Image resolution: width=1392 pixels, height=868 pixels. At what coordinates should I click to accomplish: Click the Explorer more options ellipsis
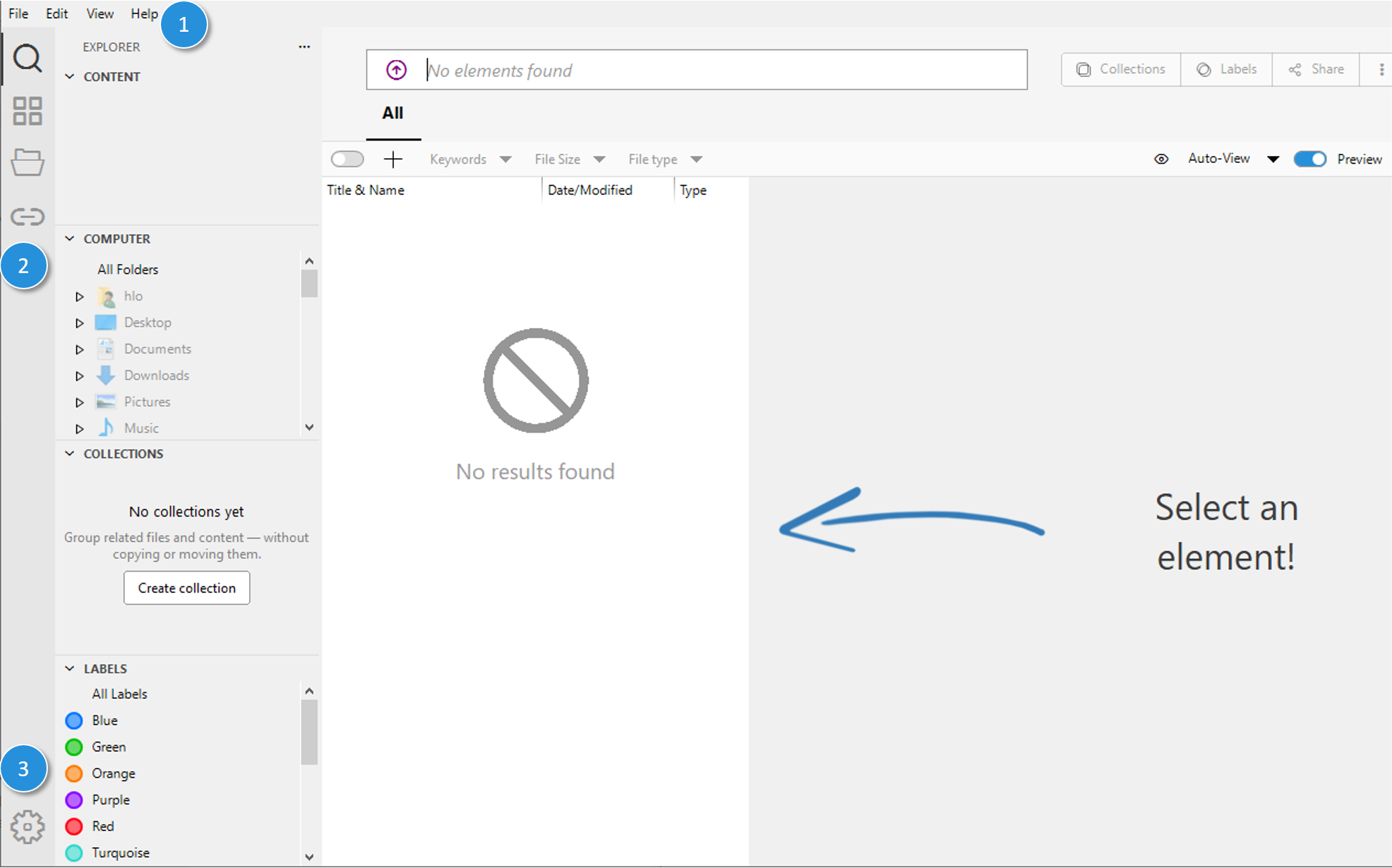(x=304, y=47)
